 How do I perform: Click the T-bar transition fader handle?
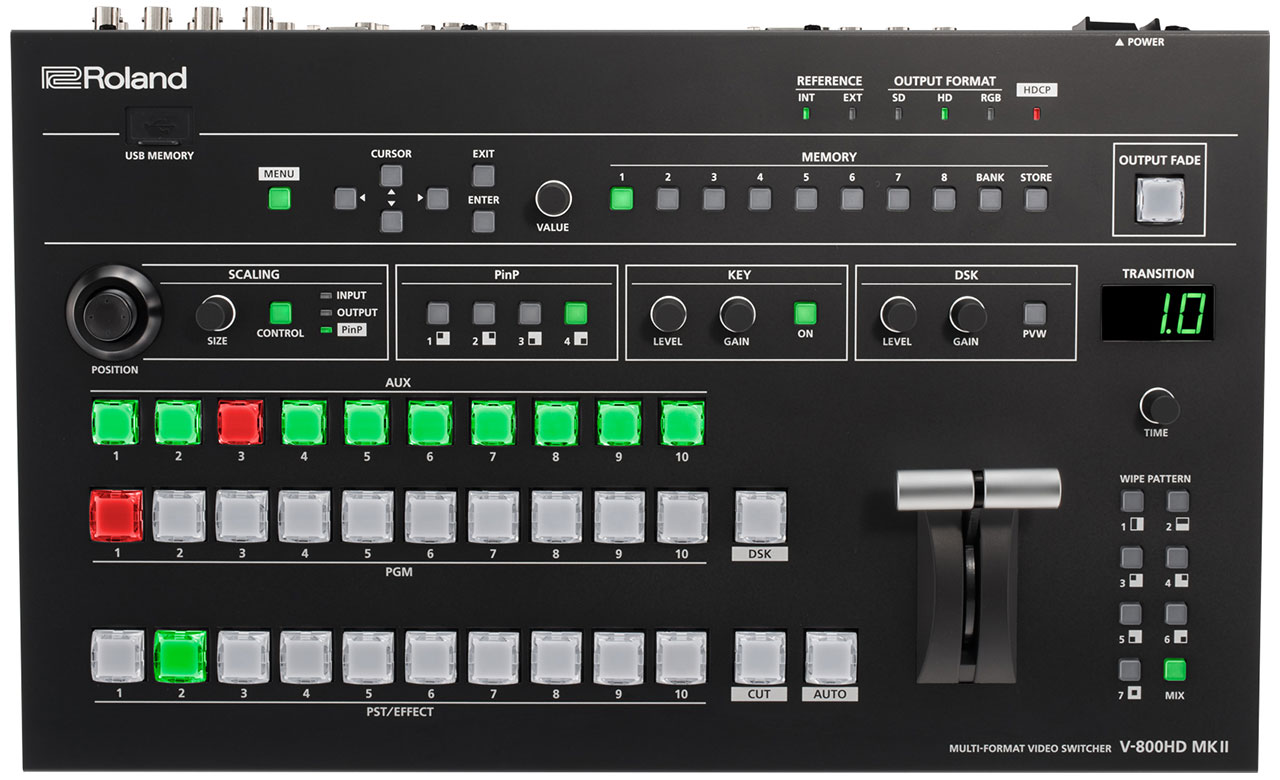pyautogui.click(x=978, y=488)
